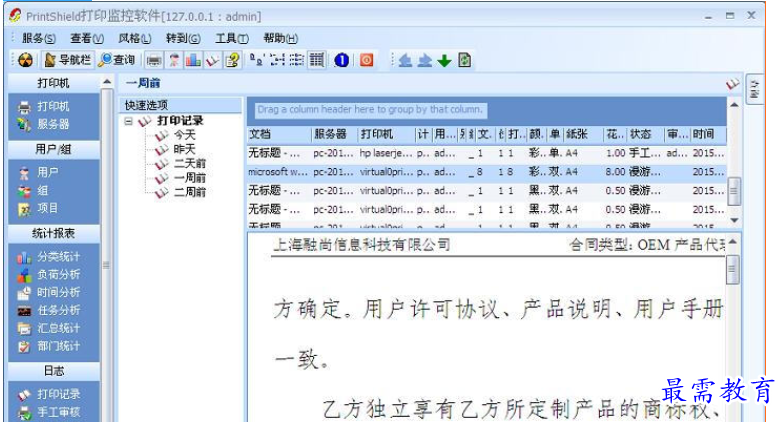Click the blue forward navigation arrow
Viewport: 783px width, 422px height.
pyautogui.click(x=425, y=61)
